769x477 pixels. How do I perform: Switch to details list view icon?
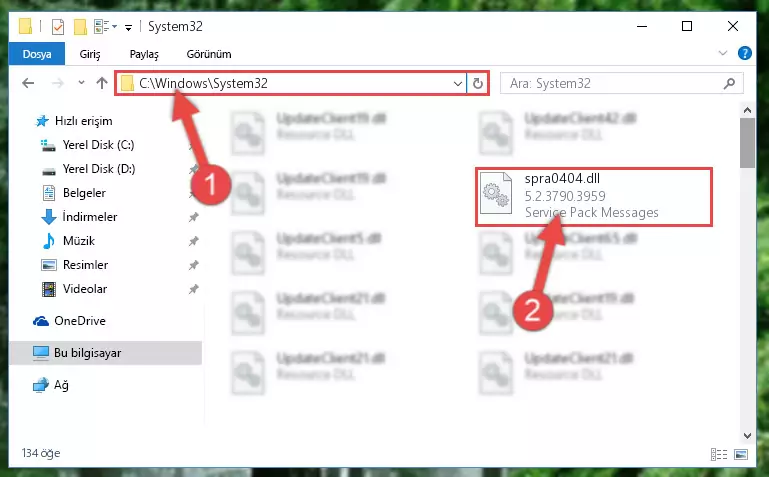(x=719, y=454)
